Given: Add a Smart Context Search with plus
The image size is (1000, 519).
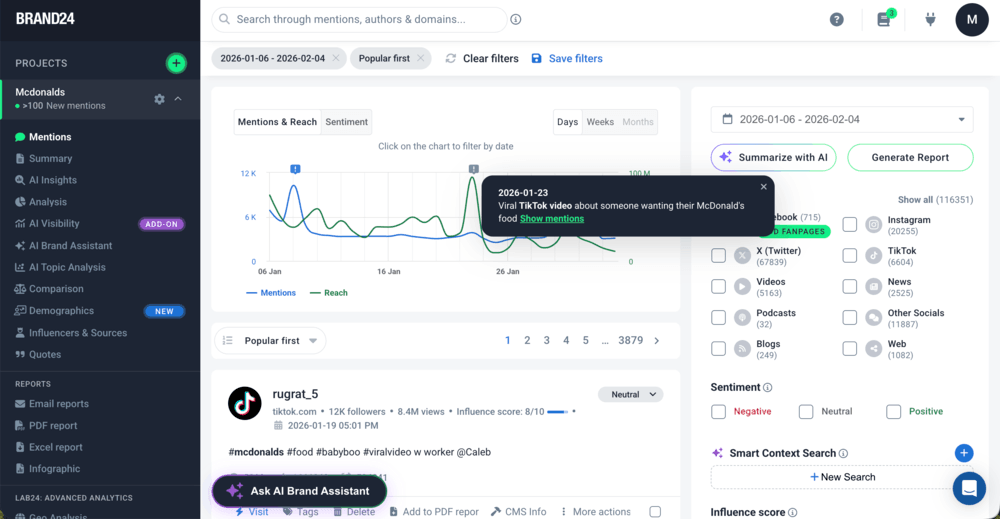Looking at the screenshot, I should pos(964,453).
